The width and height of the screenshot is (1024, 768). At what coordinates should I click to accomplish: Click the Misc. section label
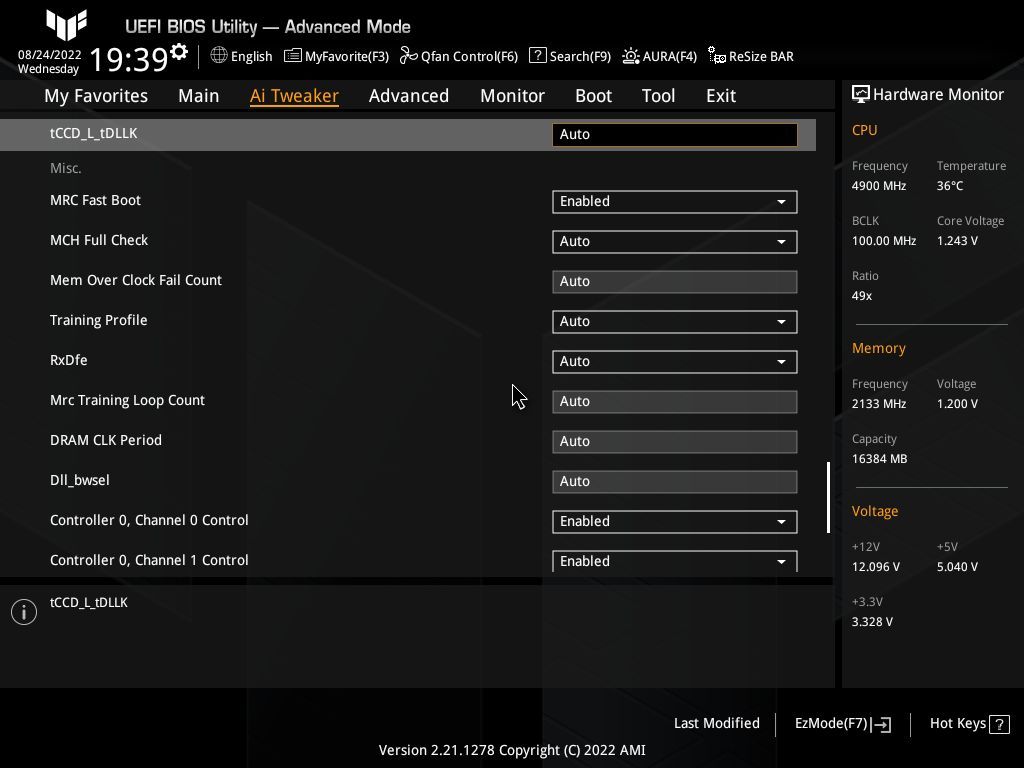click(x=65, y=168)
